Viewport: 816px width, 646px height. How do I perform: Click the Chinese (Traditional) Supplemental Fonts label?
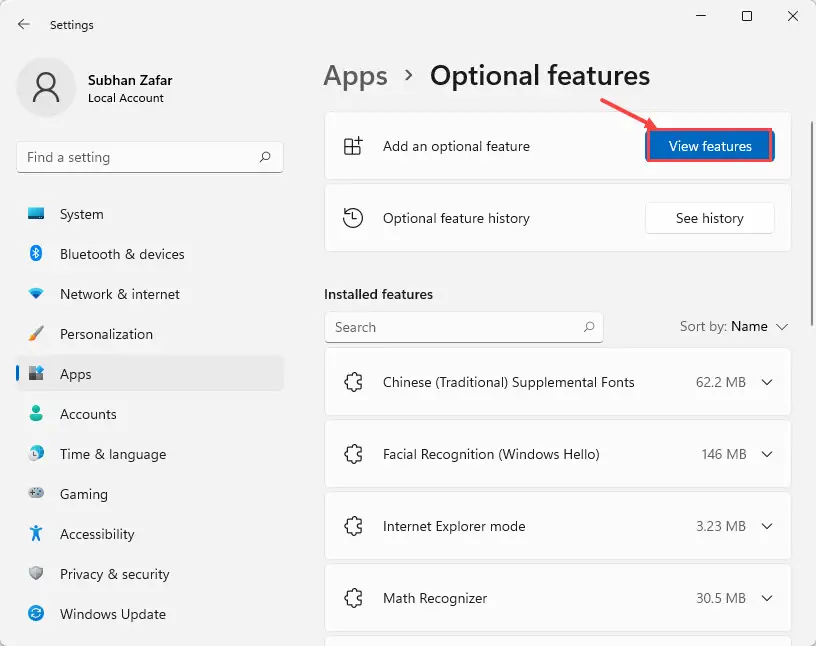click(508, 382)
